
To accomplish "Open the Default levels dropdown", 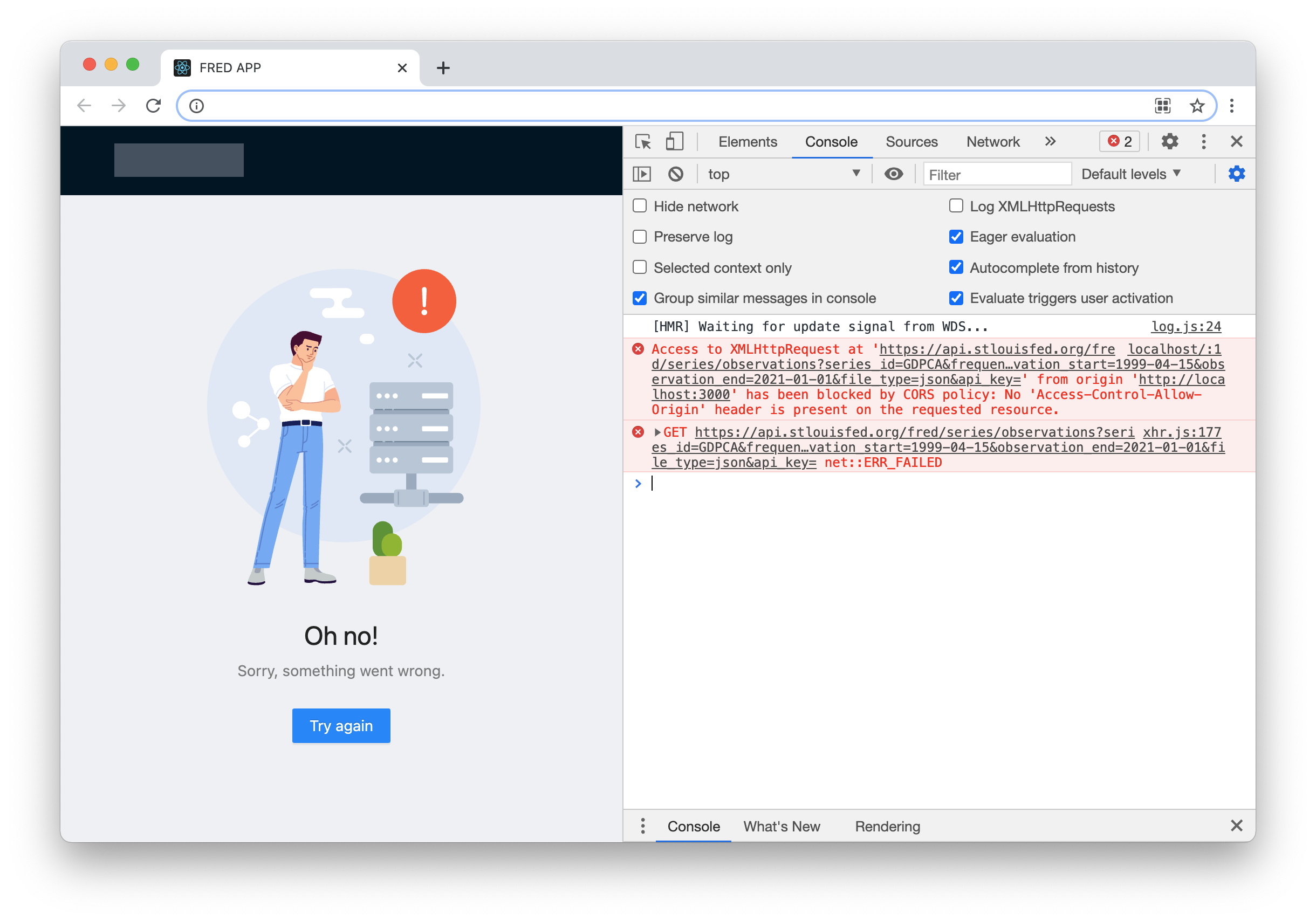I will click(1131, 174).
